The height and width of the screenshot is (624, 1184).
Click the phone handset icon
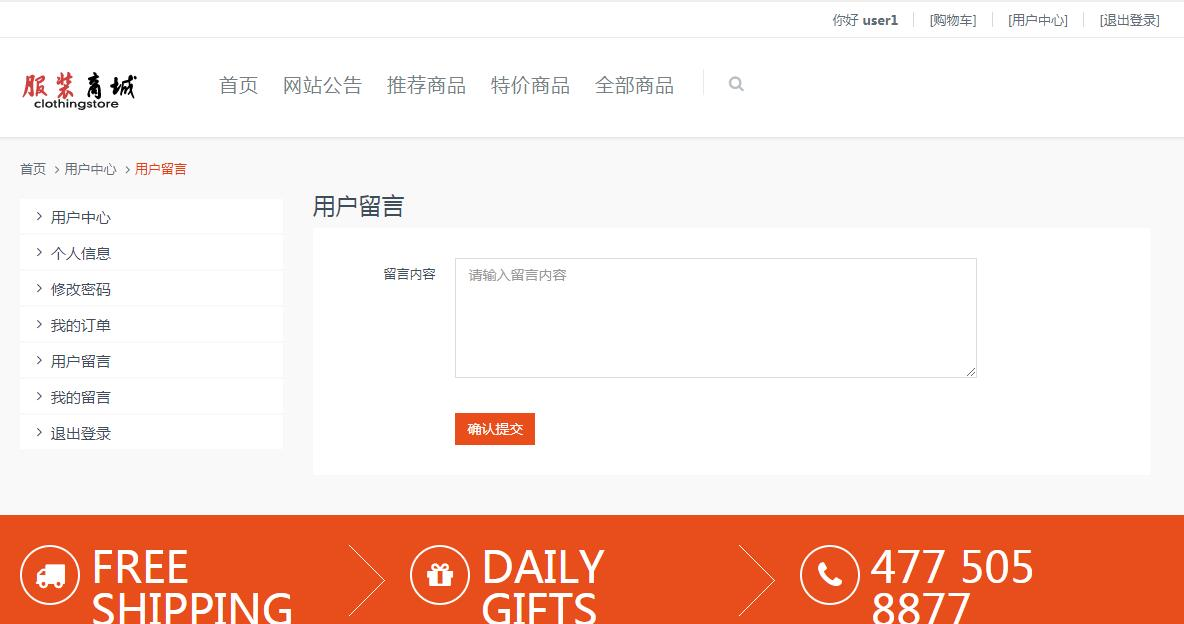click(x=830, y=575)
